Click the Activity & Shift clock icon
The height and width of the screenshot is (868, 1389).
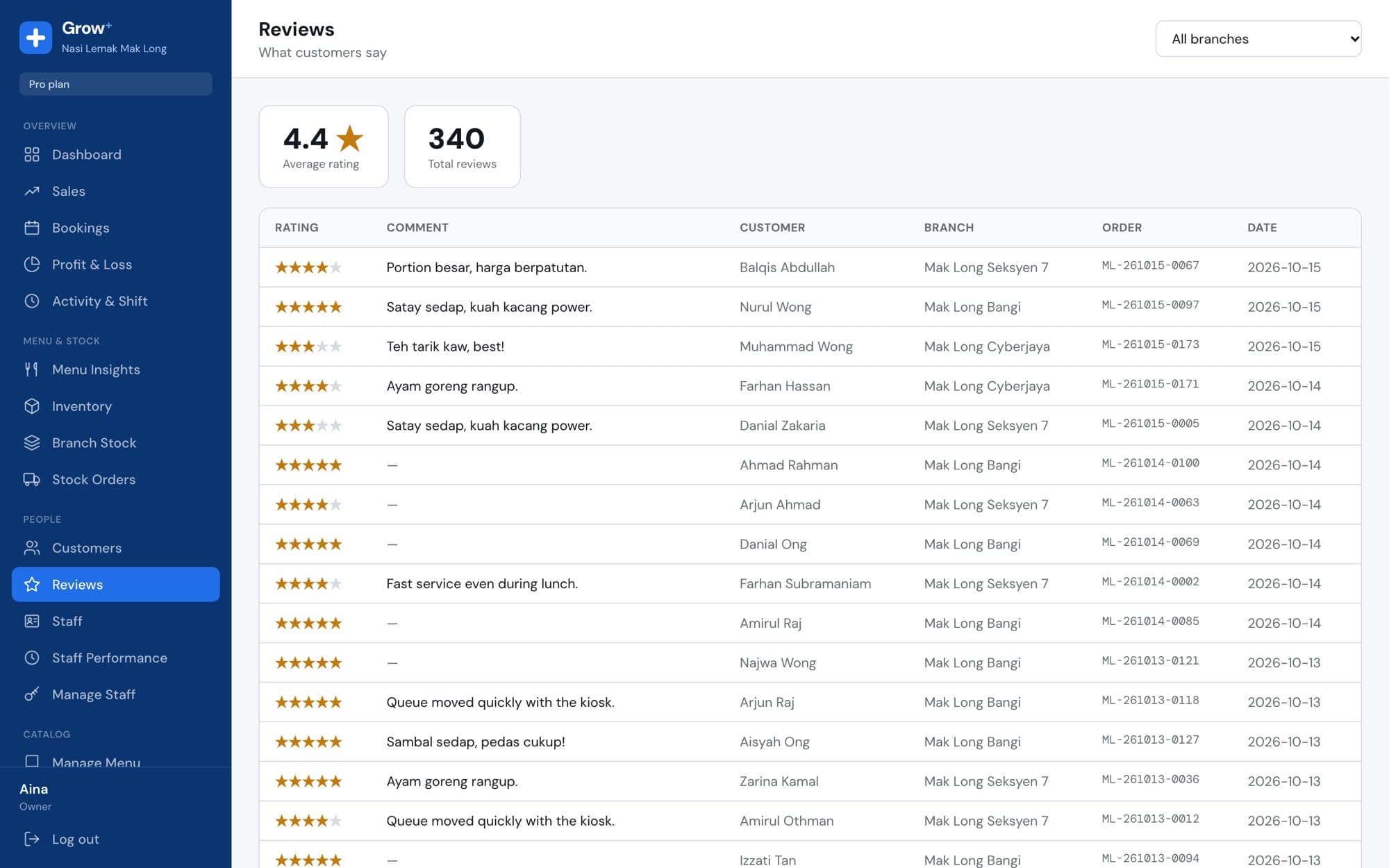[x=32, y=301]
